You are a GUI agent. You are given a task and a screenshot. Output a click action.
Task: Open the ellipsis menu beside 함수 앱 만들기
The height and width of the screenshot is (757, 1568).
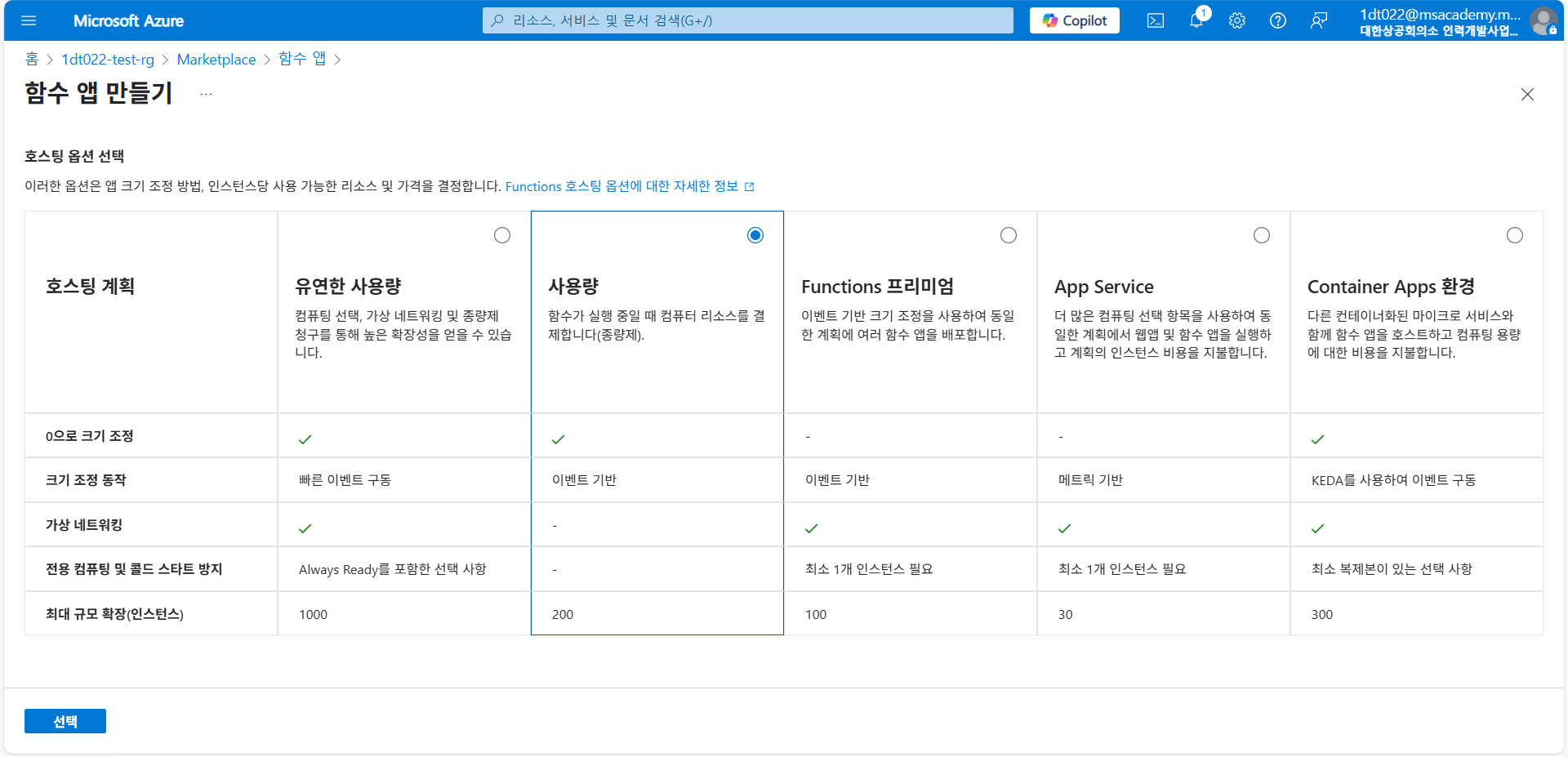(206, 94)
